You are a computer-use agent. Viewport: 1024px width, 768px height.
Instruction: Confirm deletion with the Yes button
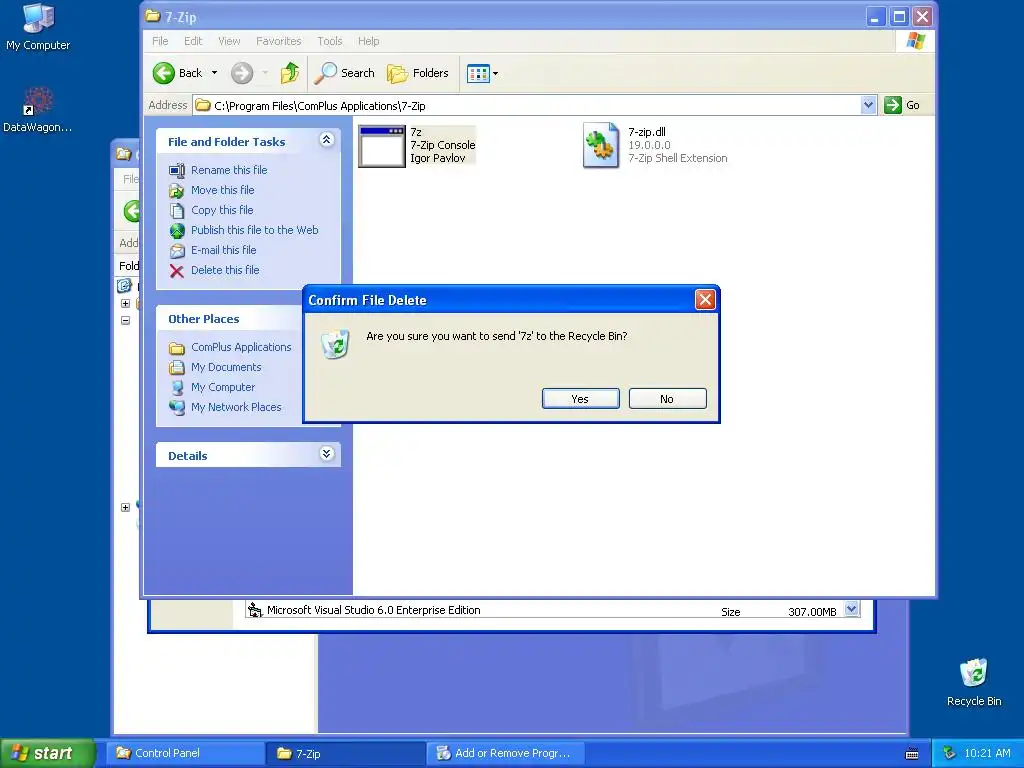(581, 399)
